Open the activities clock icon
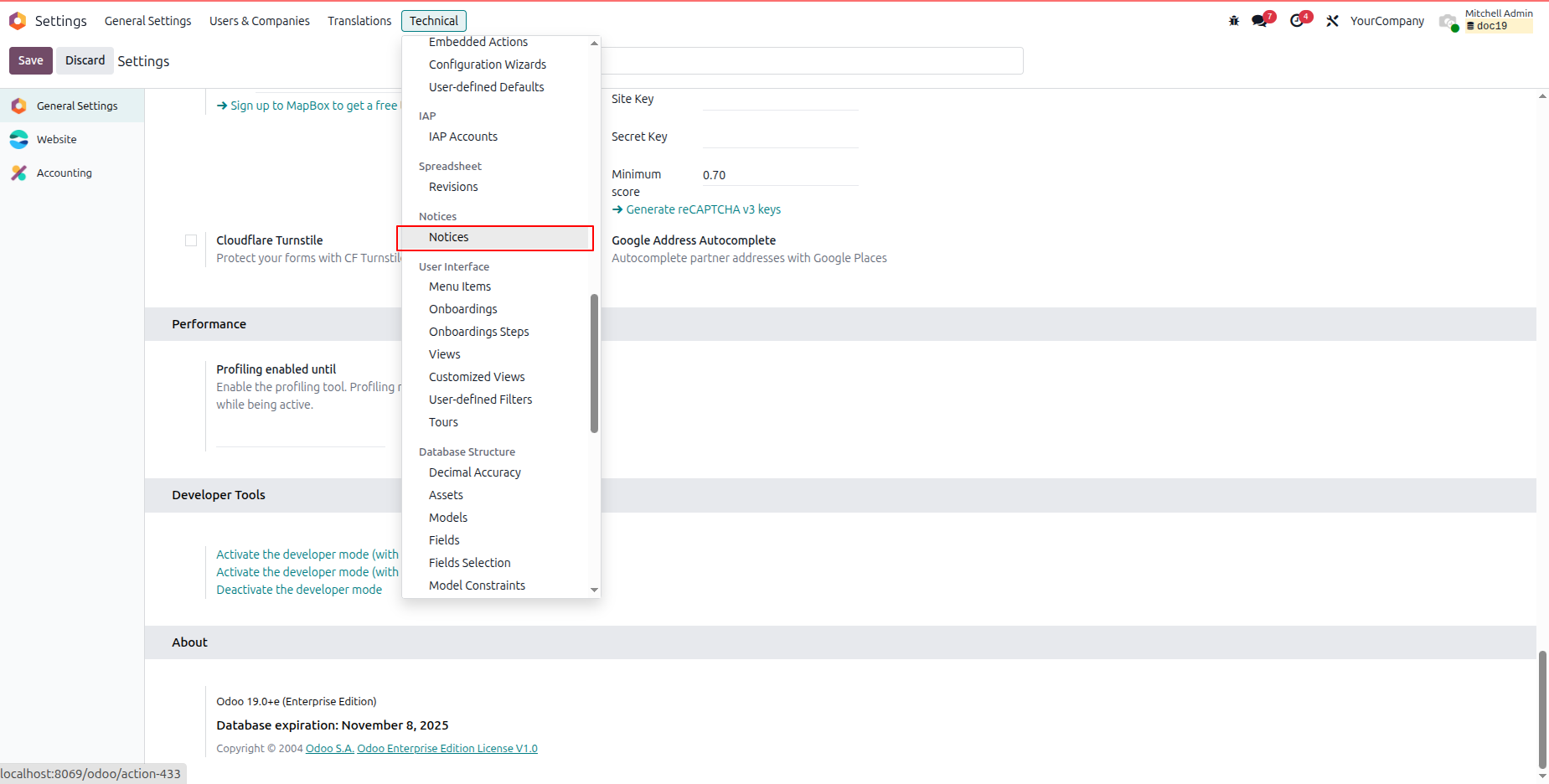Screen dimensions: 1549x784 point(1298,21)
